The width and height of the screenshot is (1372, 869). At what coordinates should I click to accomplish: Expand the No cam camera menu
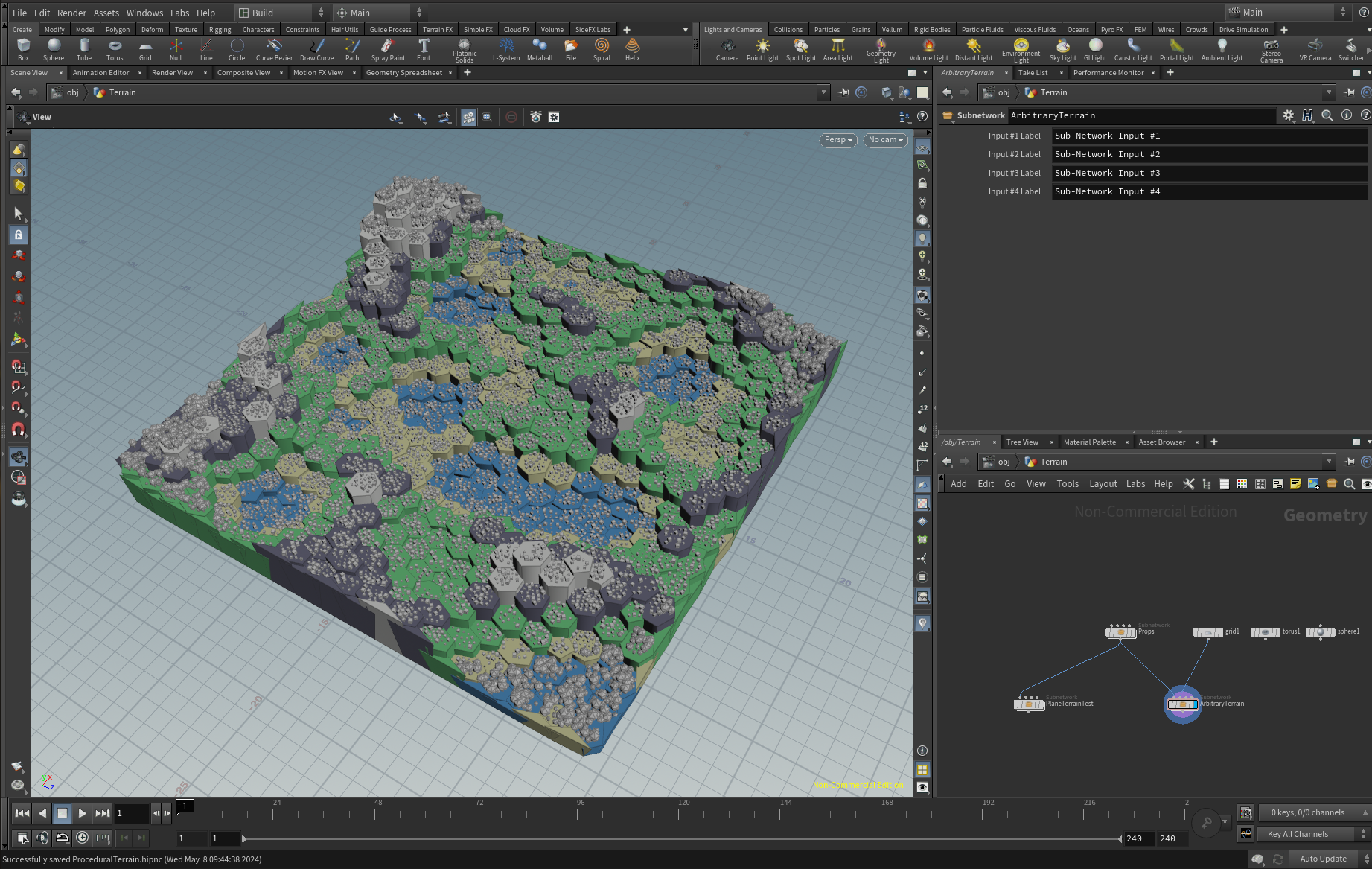coord(885,140)
